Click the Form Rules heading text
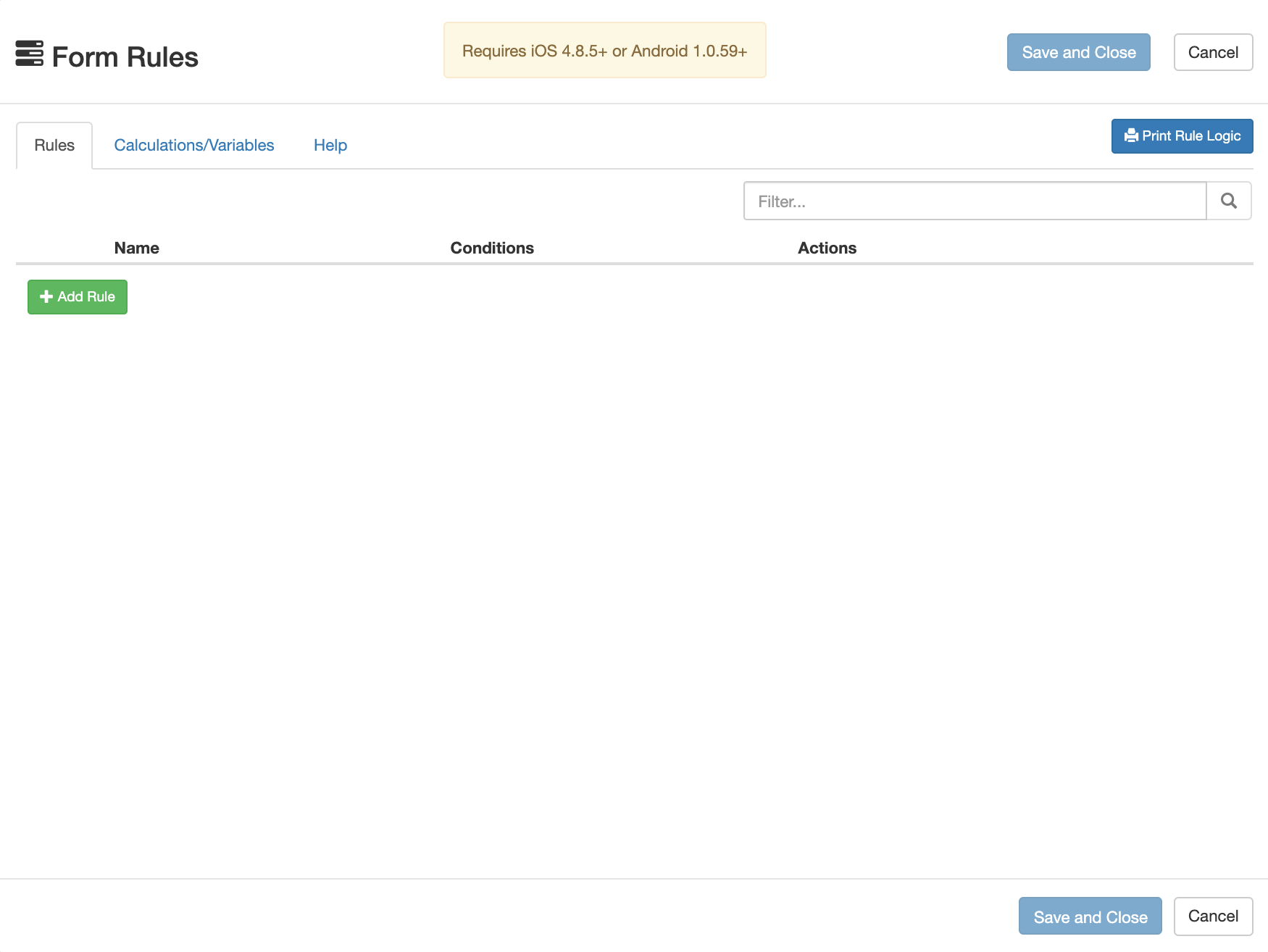The width and height of the screenshot is (1268, 952). (x=125, y=57)
